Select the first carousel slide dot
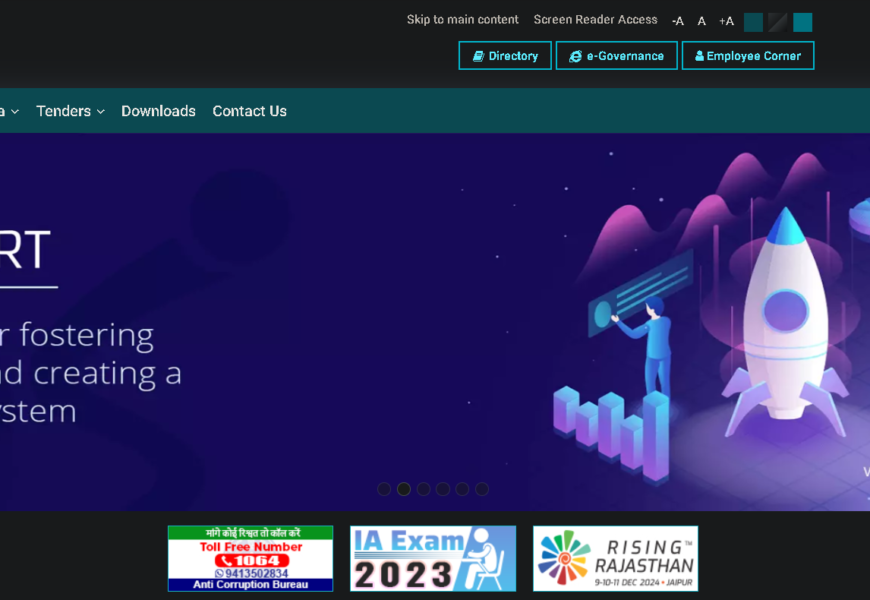The width and height of the screenshot is (870, 600). click(384, 489)
